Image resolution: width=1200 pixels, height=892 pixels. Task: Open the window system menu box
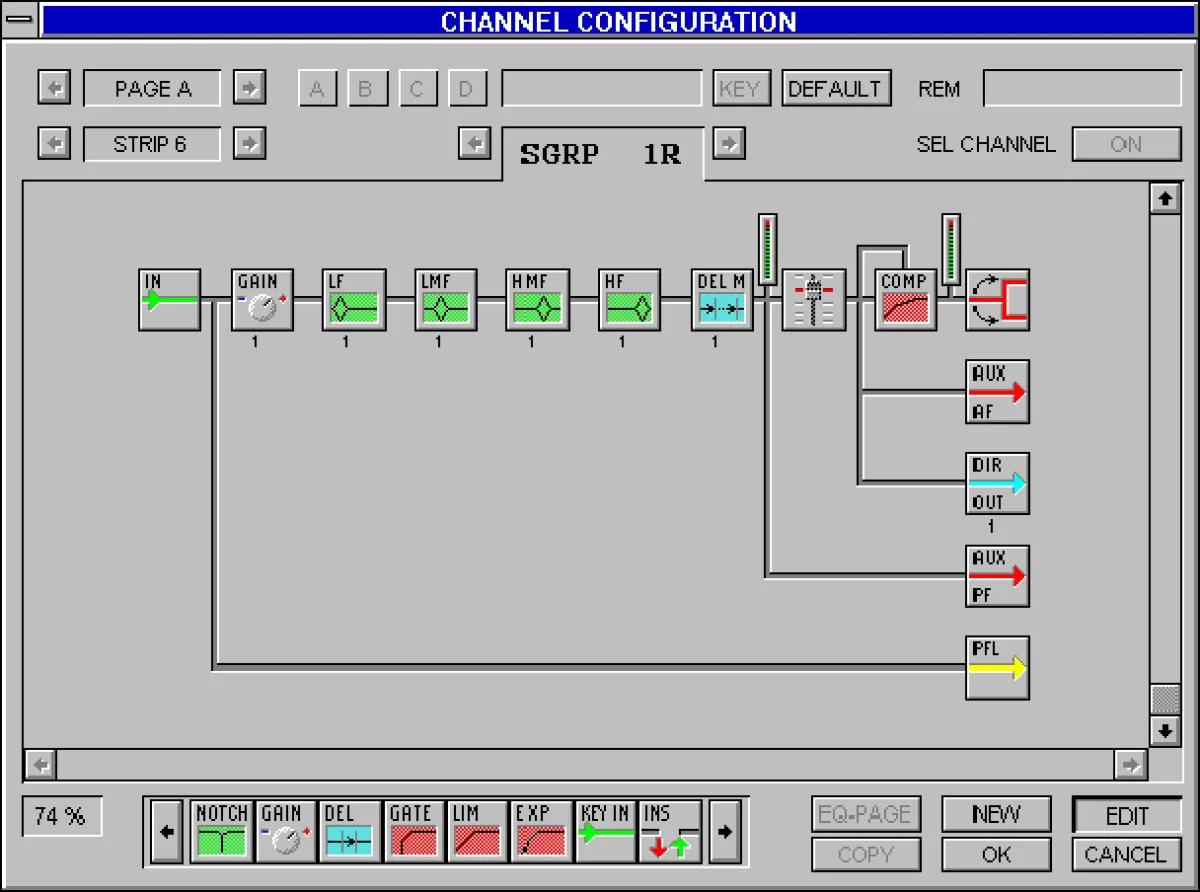tap(20, 20)
